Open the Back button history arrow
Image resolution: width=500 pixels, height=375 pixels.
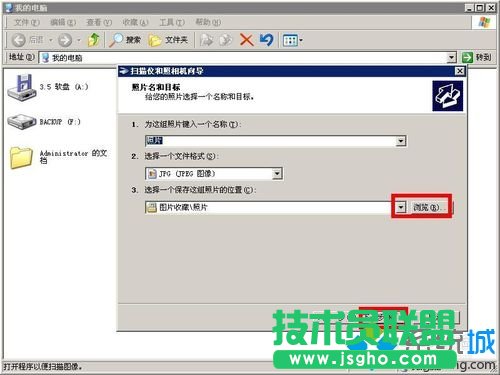(51, 40)
